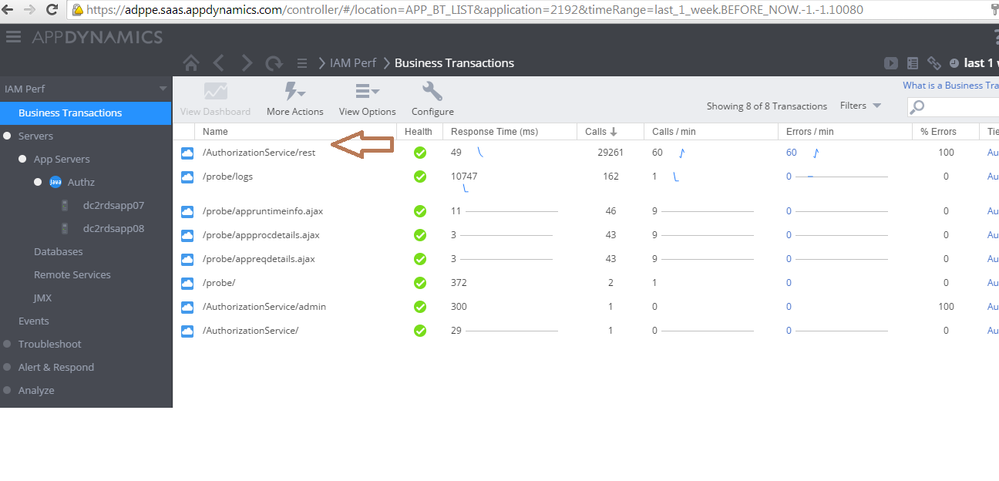Open Troubleshoot in the left sidebar
This screenshot has width=999, height=481.
(49, 344)
